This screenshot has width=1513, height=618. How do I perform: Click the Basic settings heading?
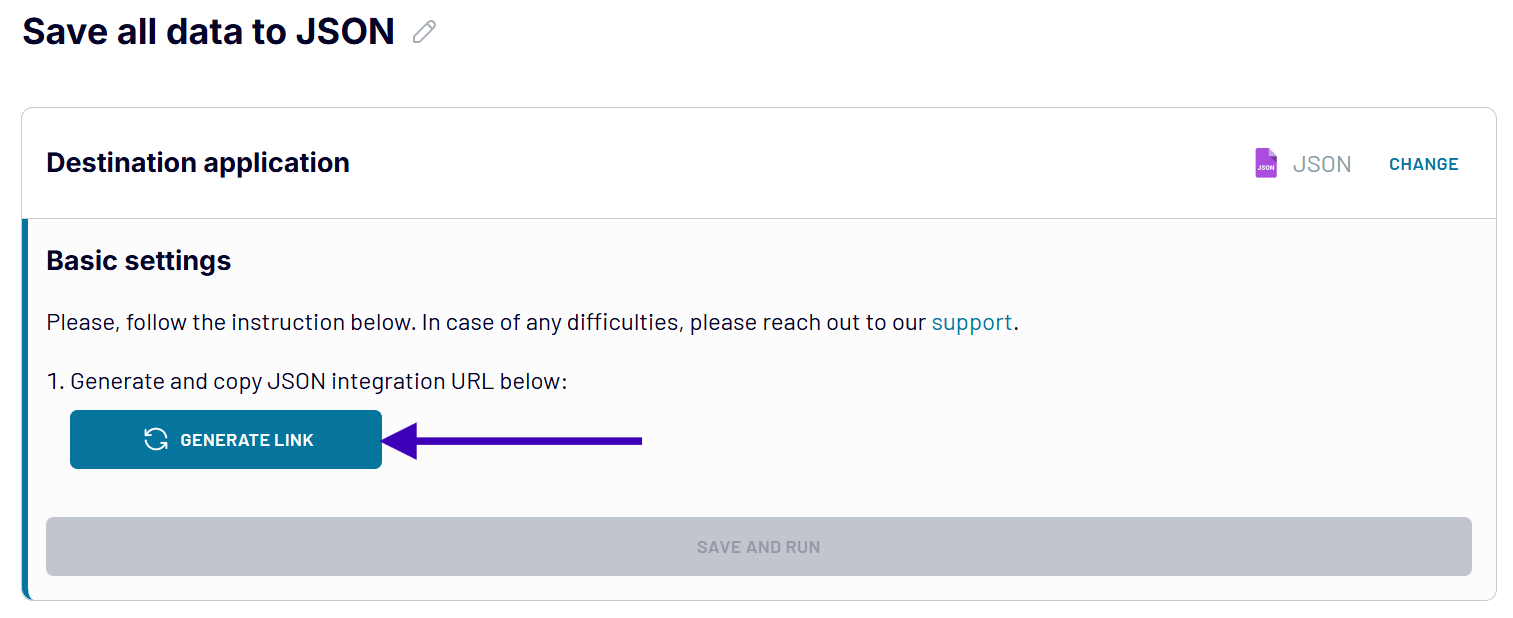click(x=137, y=260)
